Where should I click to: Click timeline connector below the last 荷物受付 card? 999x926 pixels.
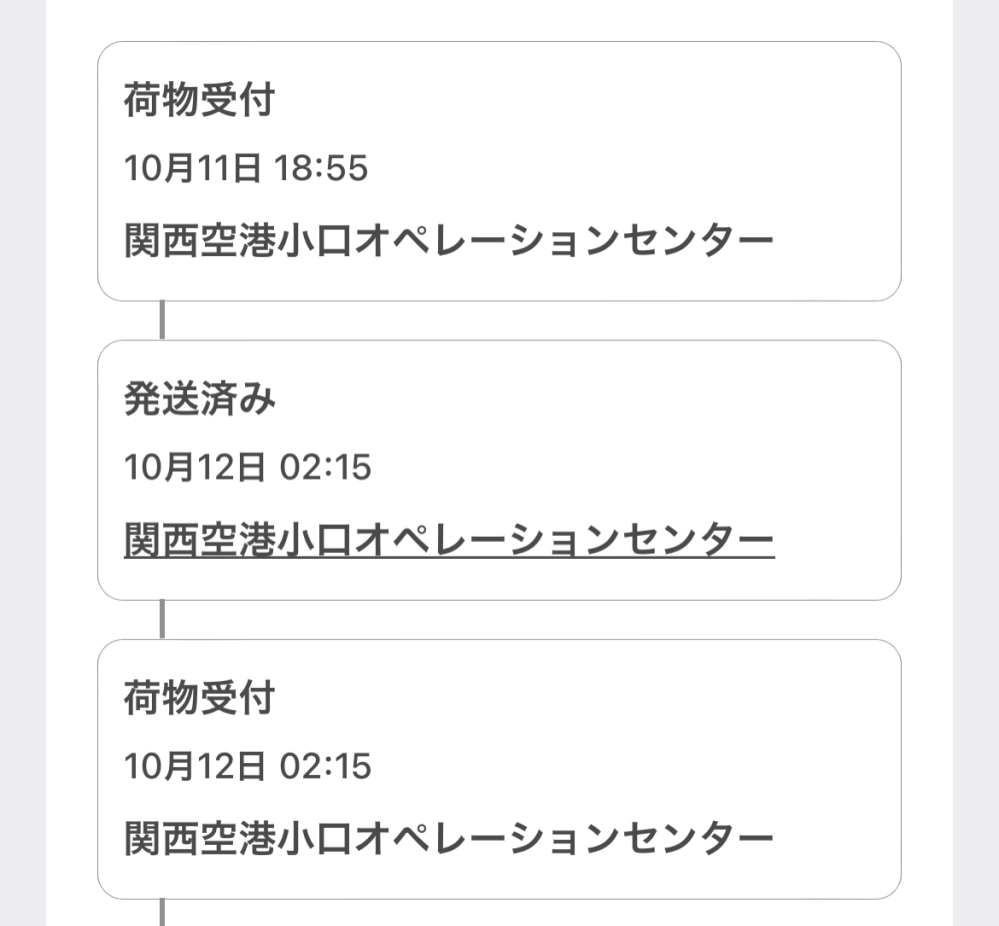tap(162, 912)
